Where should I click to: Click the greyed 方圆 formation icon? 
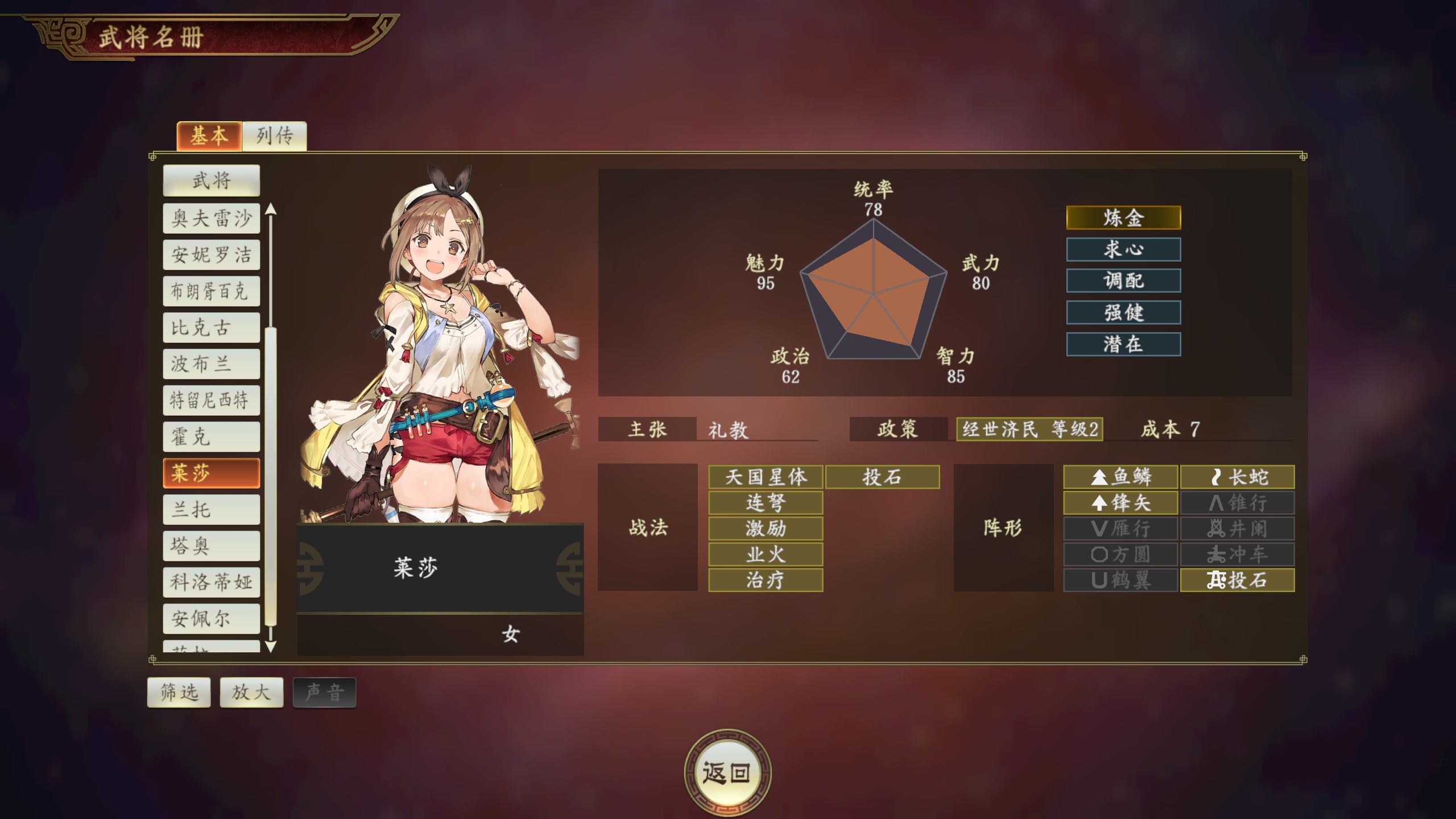click(1120, 554)
